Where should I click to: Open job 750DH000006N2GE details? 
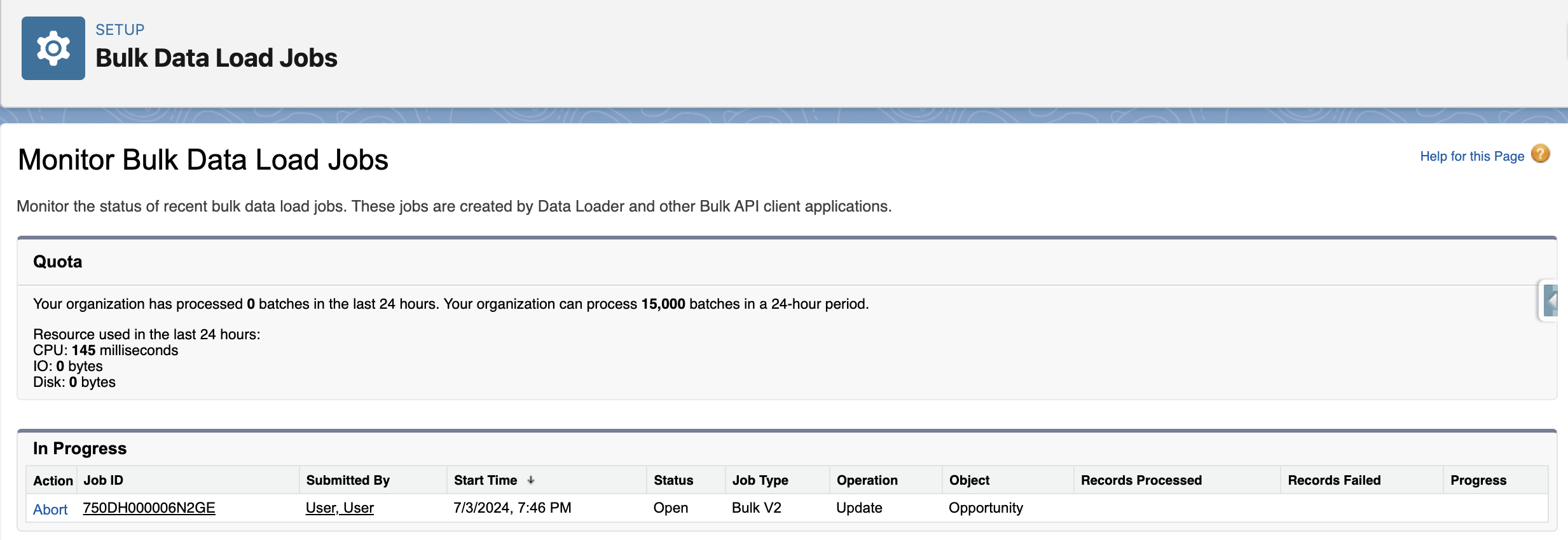coord(149,508)
